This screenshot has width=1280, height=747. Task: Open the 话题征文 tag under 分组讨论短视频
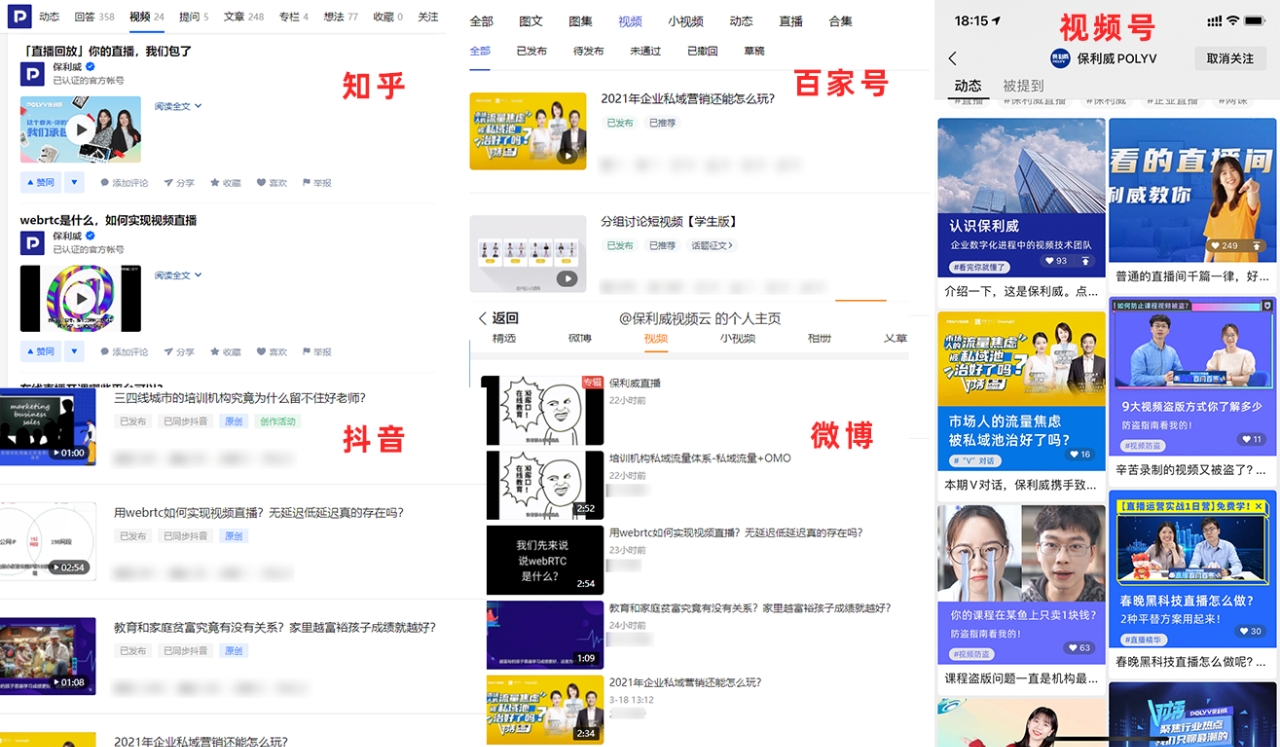pos(712,245)
